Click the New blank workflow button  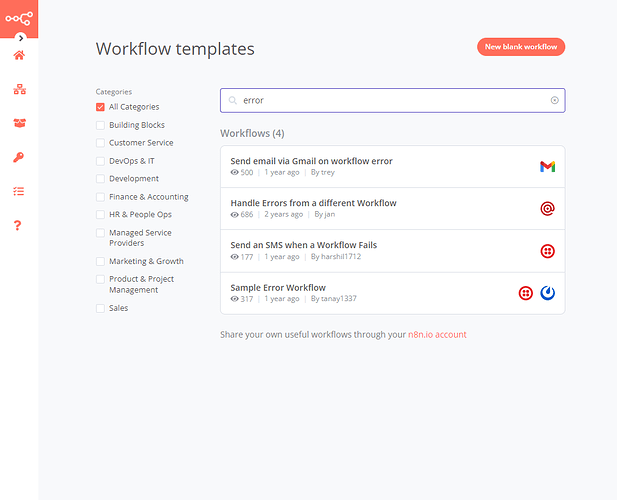click(521, 47)
